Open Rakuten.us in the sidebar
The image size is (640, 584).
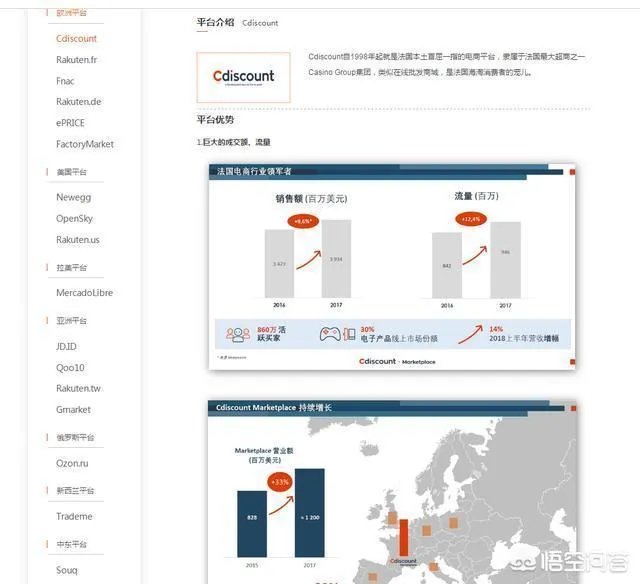pos(78,240)
